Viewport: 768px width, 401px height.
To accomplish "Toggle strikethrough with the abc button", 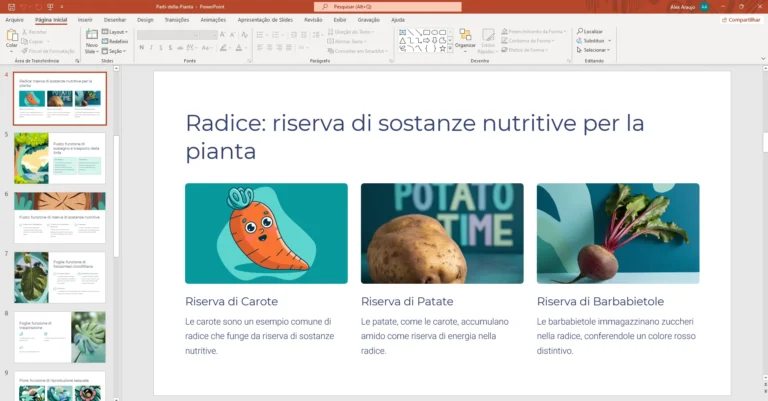I will 180,47.
